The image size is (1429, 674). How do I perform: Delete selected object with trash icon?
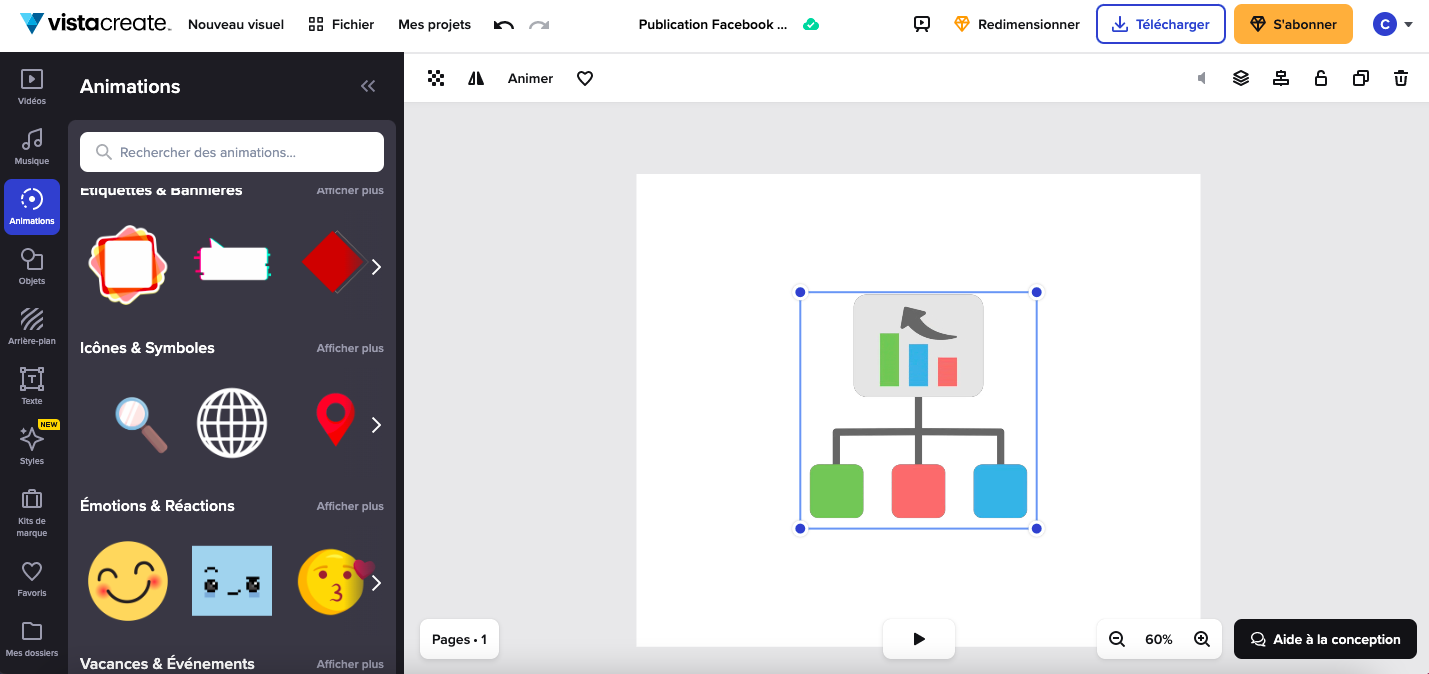click(x=1401, y=78)
